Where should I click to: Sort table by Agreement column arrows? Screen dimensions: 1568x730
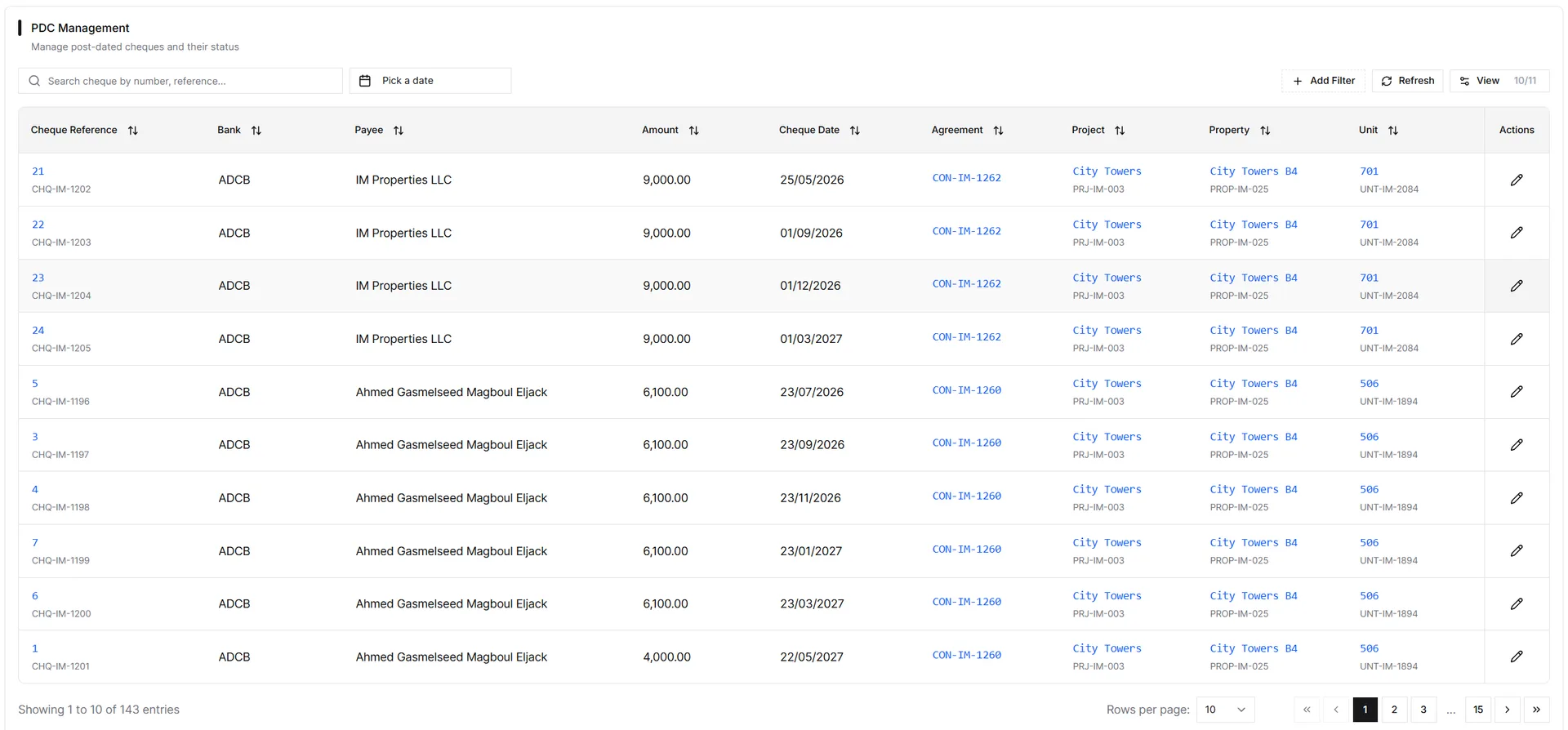(998, 131)
